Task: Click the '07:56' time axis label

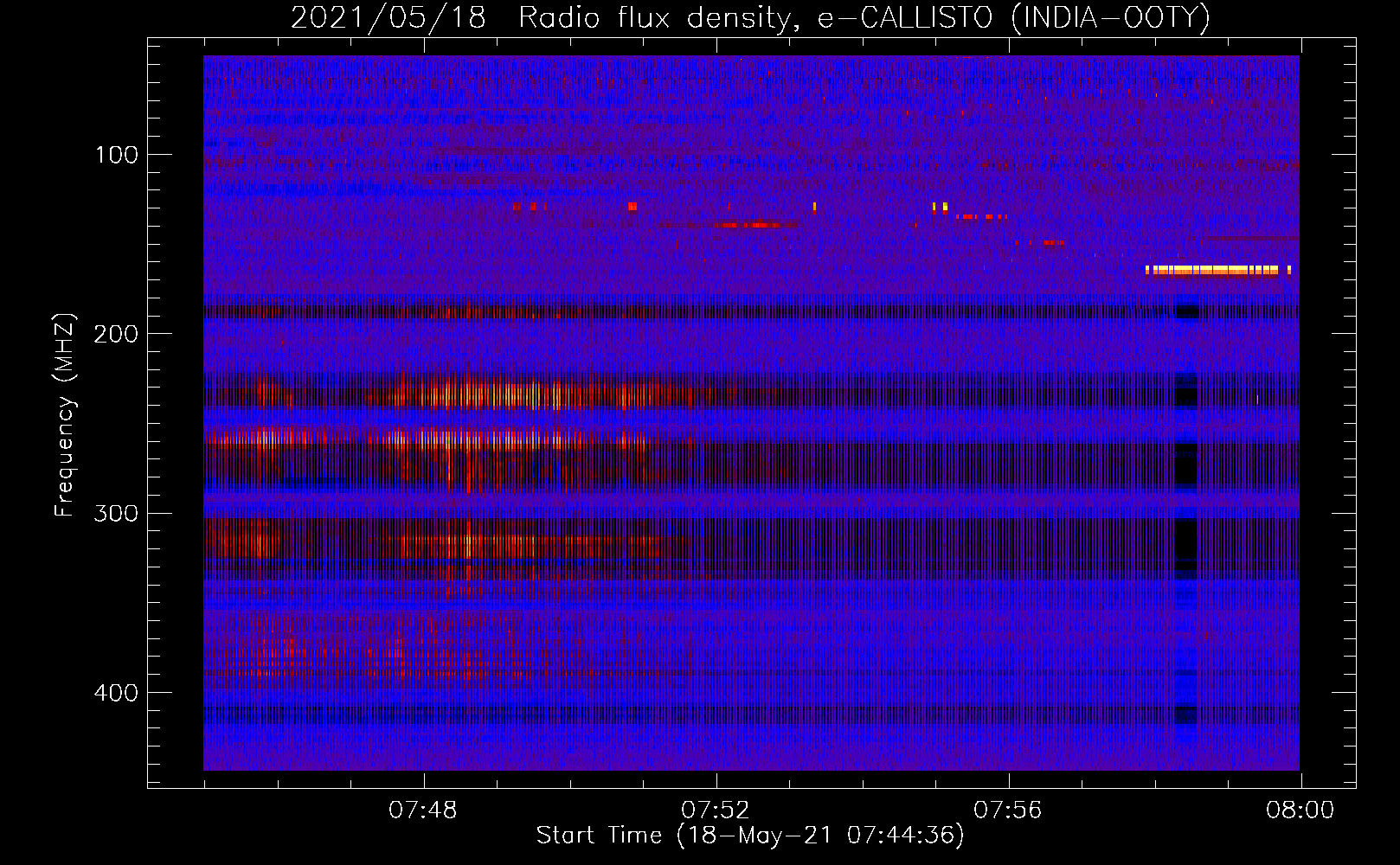Action: click(1007, 811)
